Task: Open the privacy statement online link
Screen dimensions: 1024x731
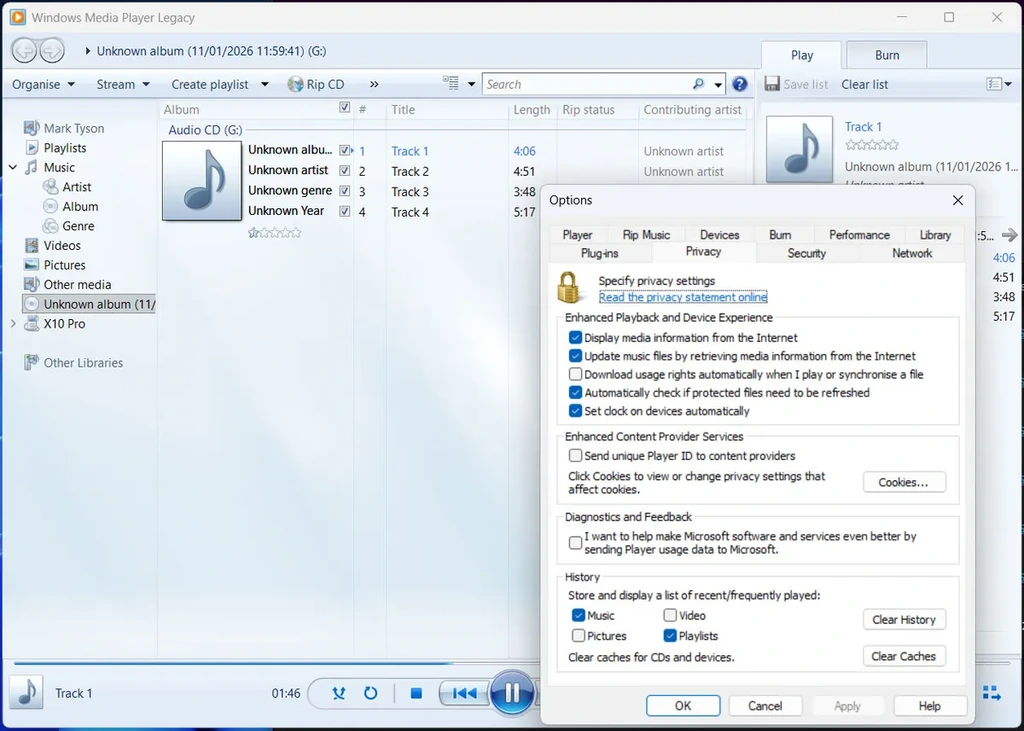Action: tap(683, 297)
